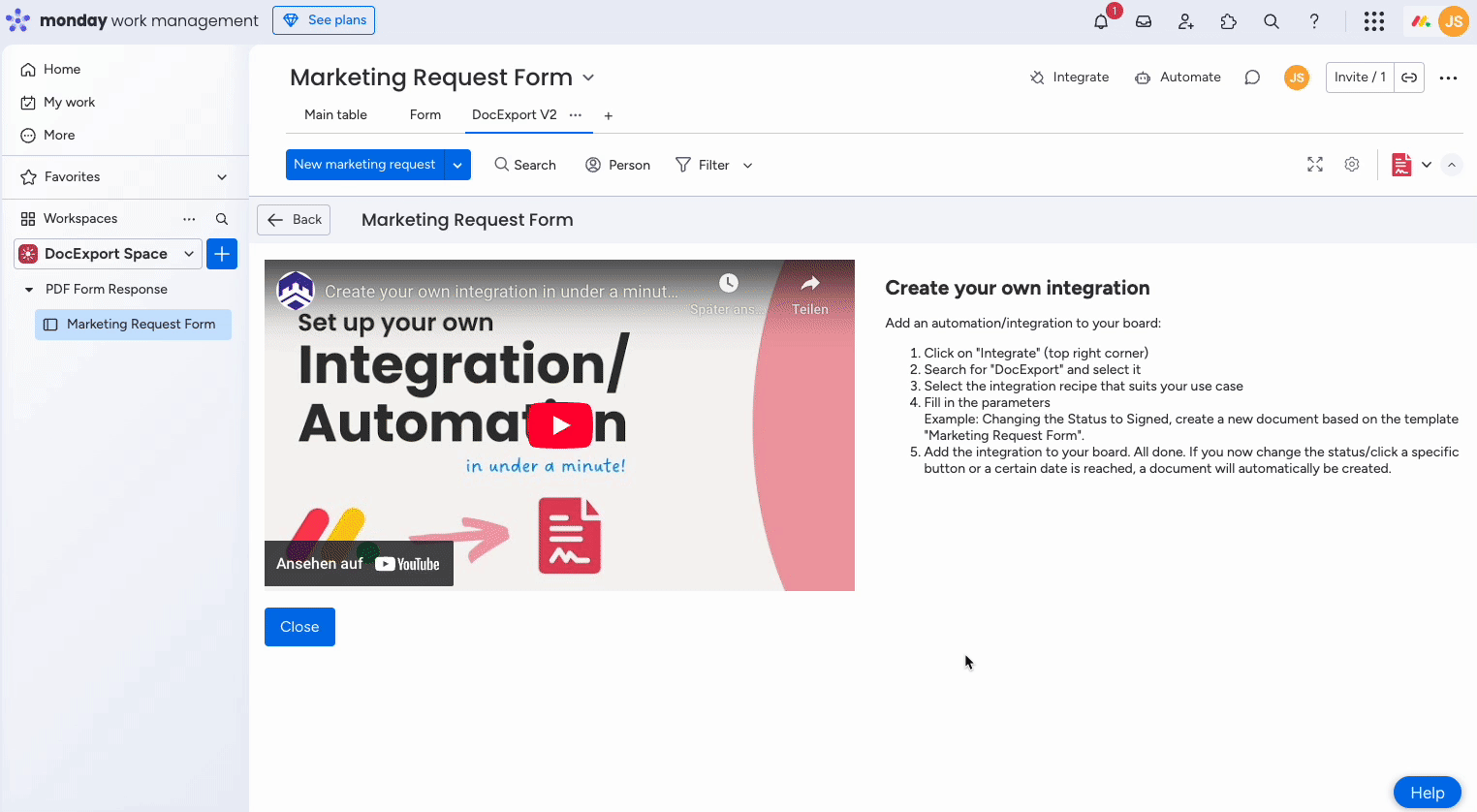This screenshot has width=1477, height=812.
Task: Open the DocExport Space workspace selector
Action: pyautogui.click(x=108, y=254)
